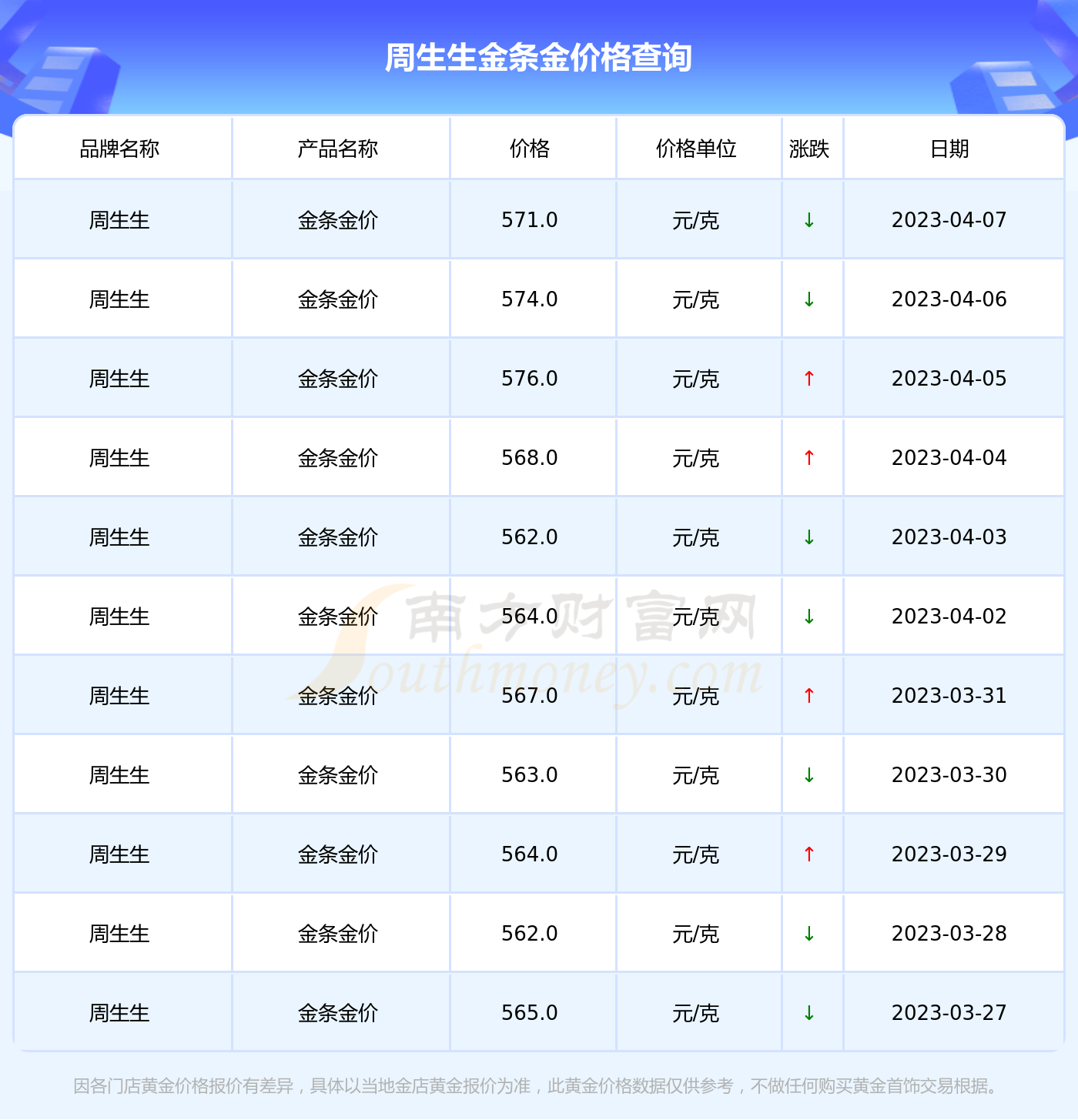Click 金条金价 in the 2023-04-04 row

(x=338, y=458)
